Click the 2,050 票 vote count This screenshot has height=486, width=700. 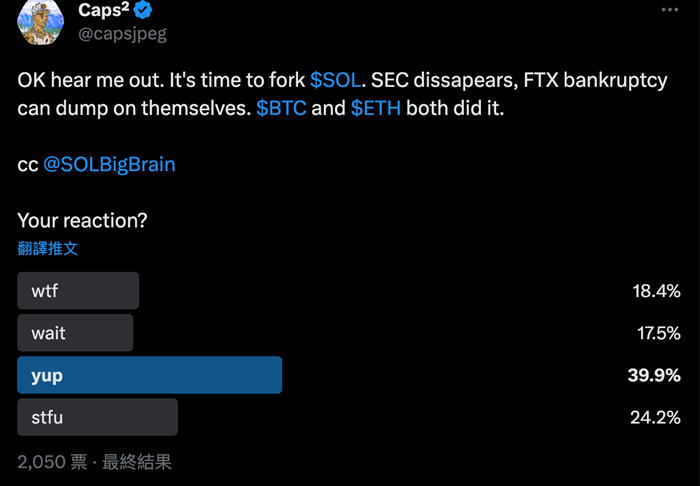tap(49, 461)
